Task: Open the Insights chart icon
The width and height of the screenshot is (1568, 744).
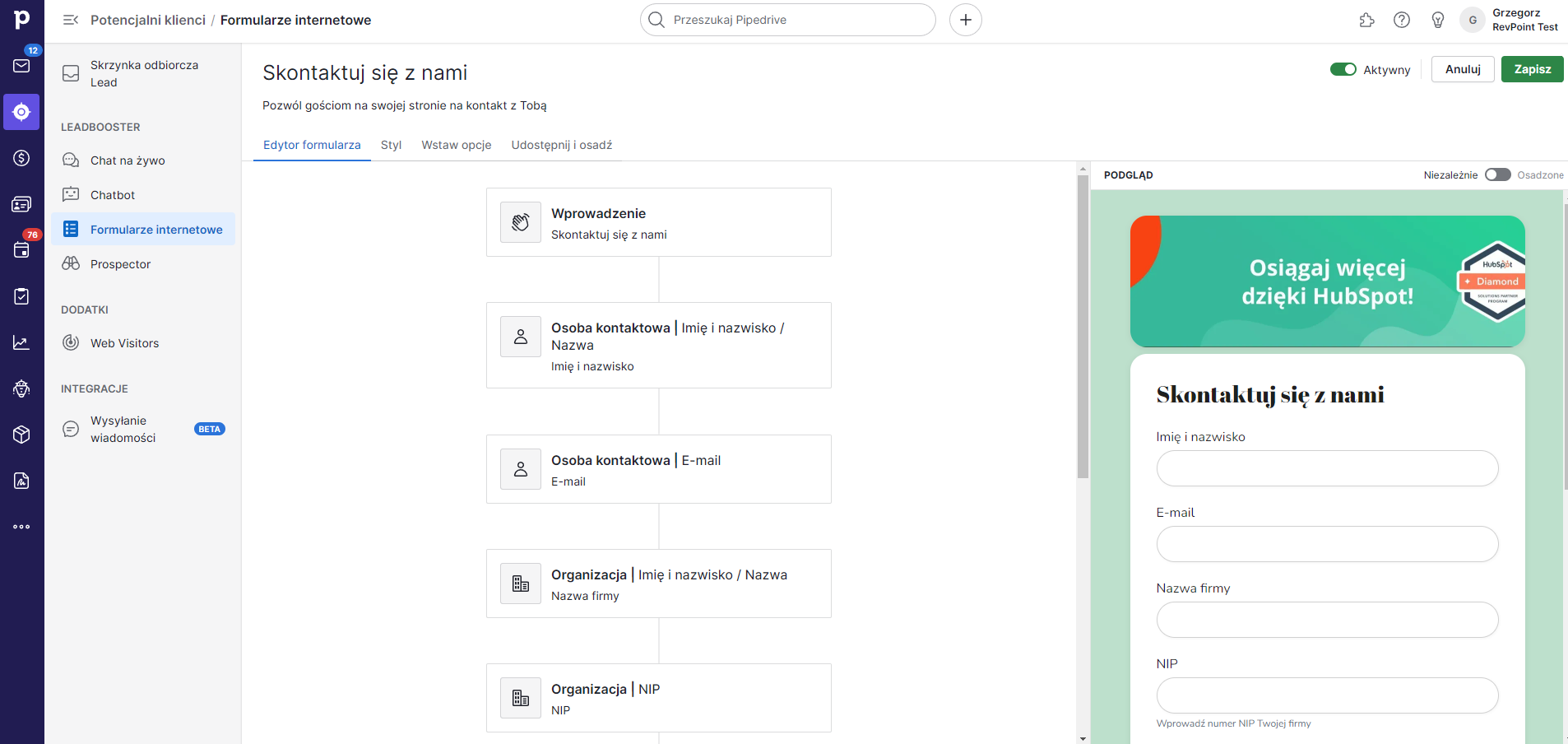Action: click(21, 342)
